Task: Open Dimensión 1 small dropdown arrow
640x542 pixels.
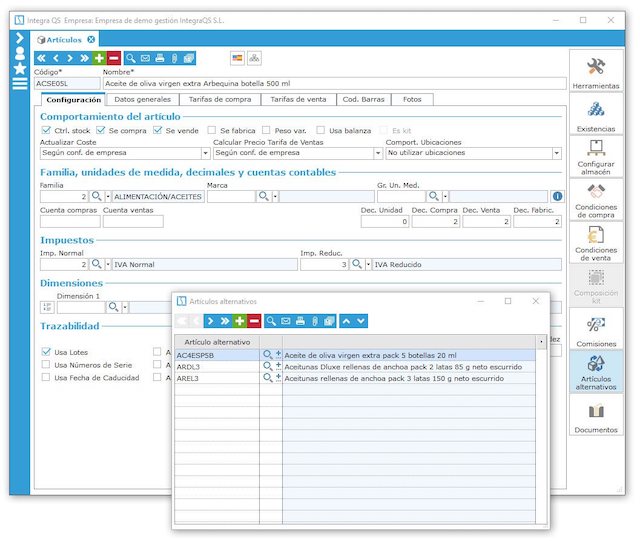Action: 125,307
